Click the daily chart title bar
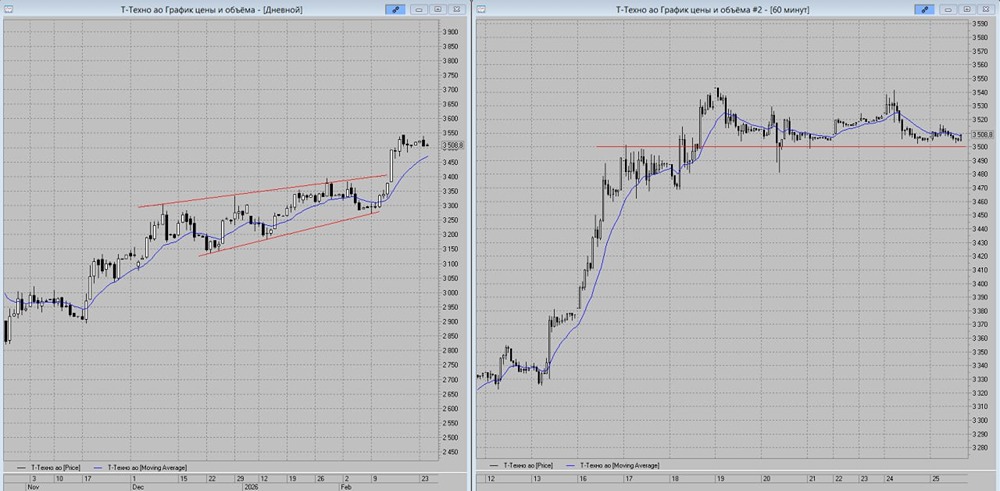 tap(200, 8)
